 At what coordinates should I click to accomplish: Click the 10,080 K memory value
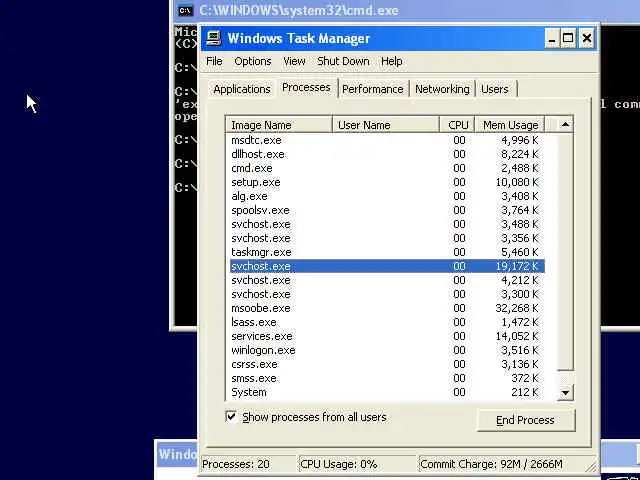(x=517, y=182)
